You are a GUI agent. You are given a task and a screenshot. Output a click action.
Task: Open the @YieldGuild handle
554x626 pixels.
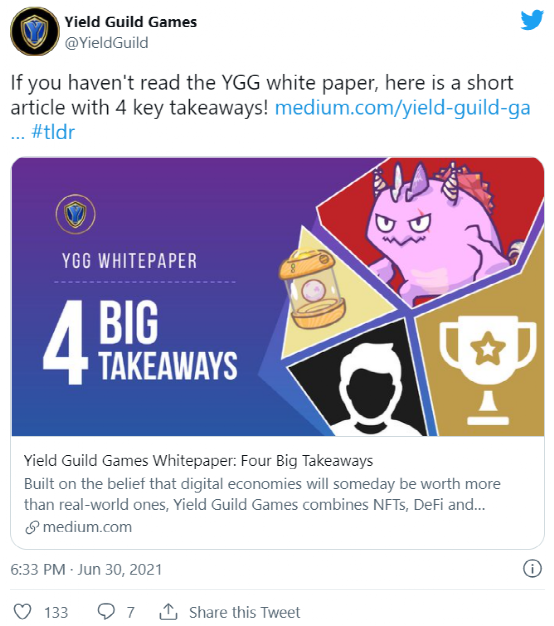(x=106, y=43)
